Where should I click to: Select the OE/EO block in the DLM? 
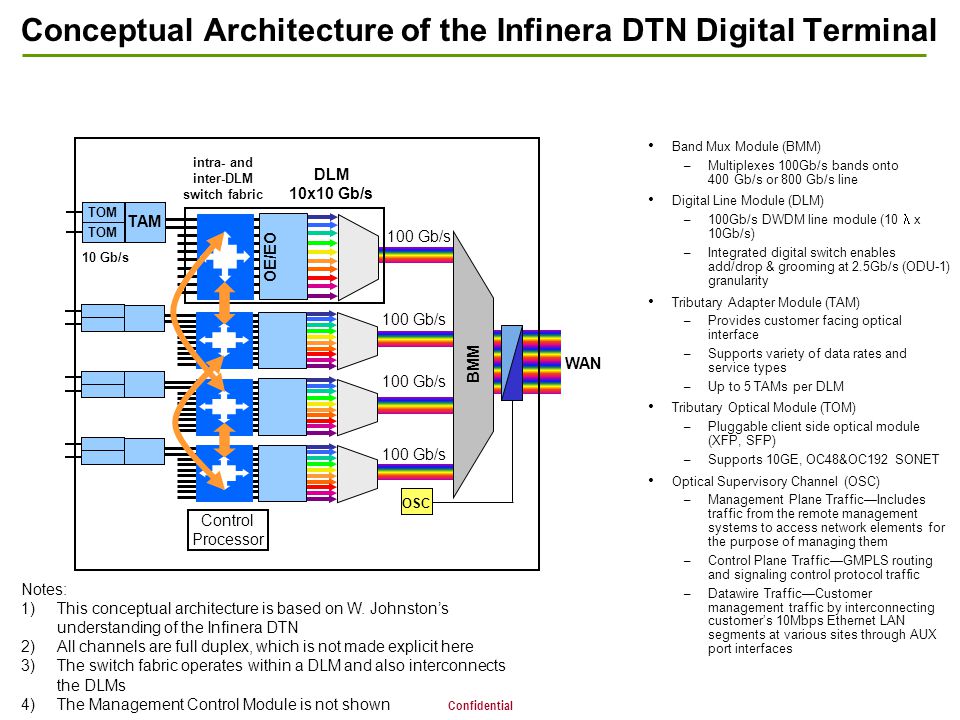pyautogui.click(x=283, y=257)
